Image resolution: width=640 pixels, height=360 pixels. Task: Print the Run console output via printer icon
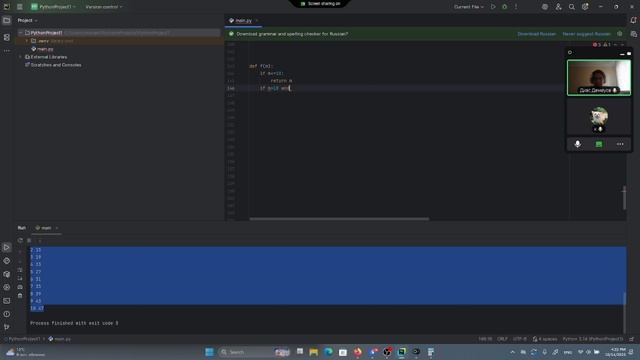[x=20, y=287]
